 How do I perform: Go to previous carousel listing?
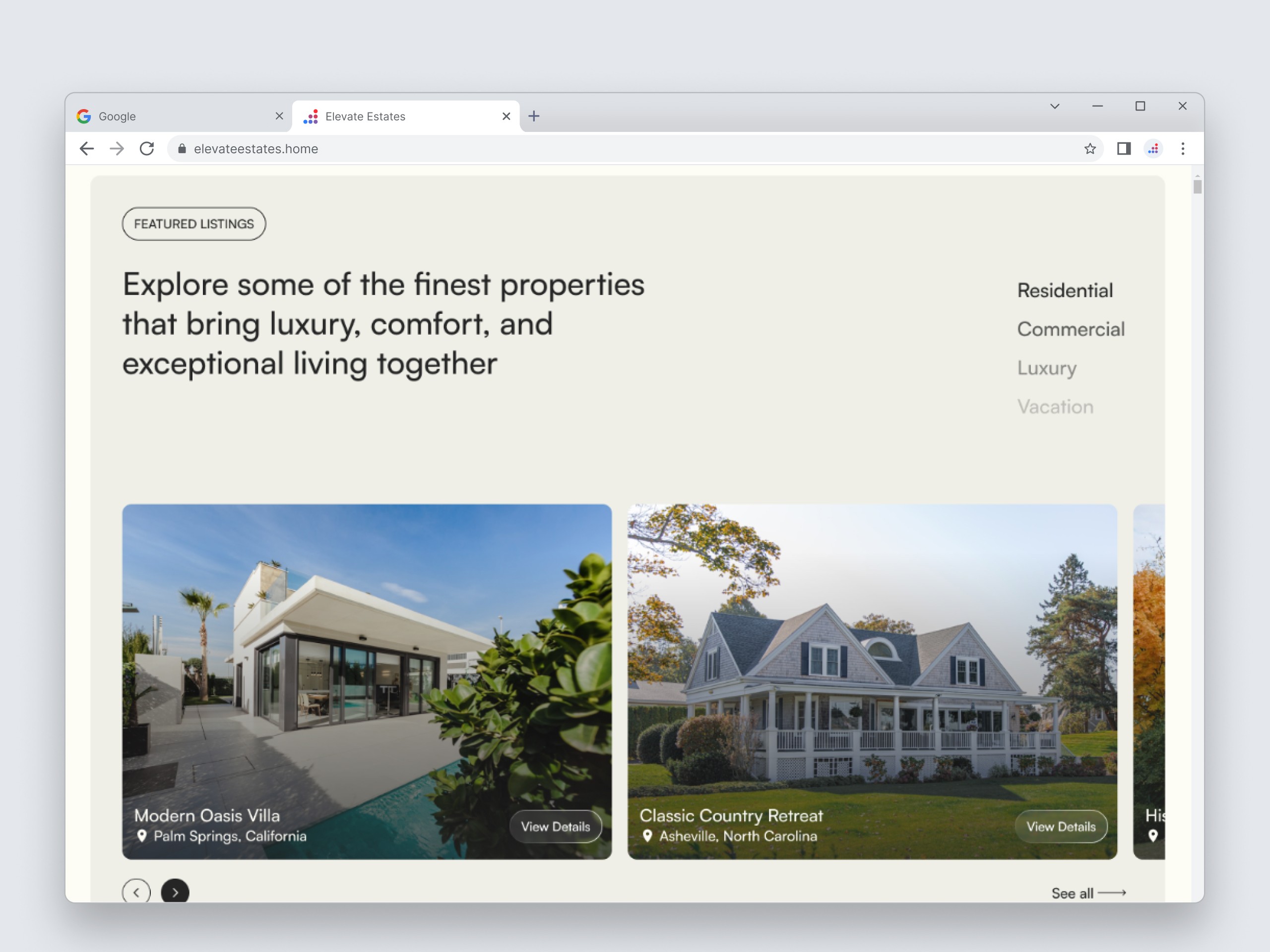point(136,892)
